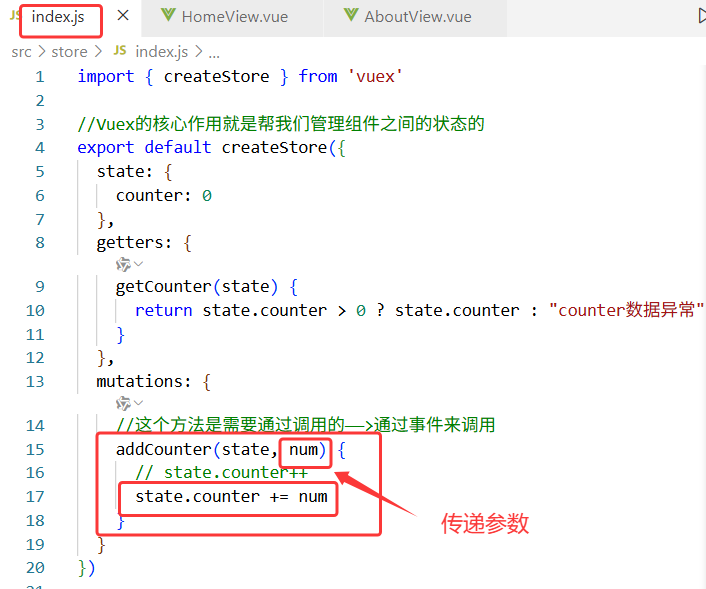Expand dropdown chevron above getCounter

click(x=138, y=264)
